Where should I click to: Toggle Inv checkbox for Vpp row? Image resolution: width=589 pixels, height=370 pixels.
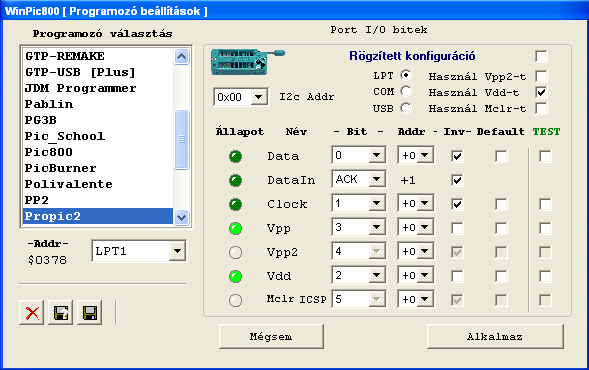pyautogui.click(x=457, y=228)
